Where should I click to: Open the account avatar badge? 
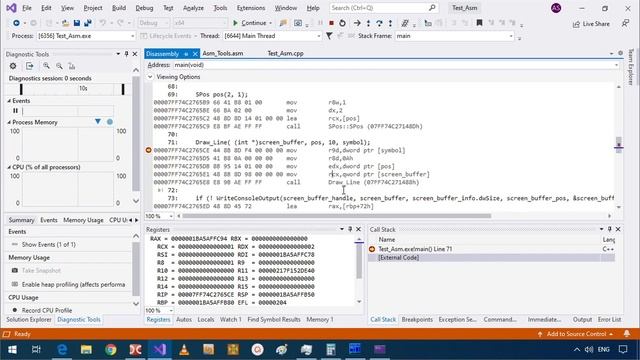(x=556, y=8)
